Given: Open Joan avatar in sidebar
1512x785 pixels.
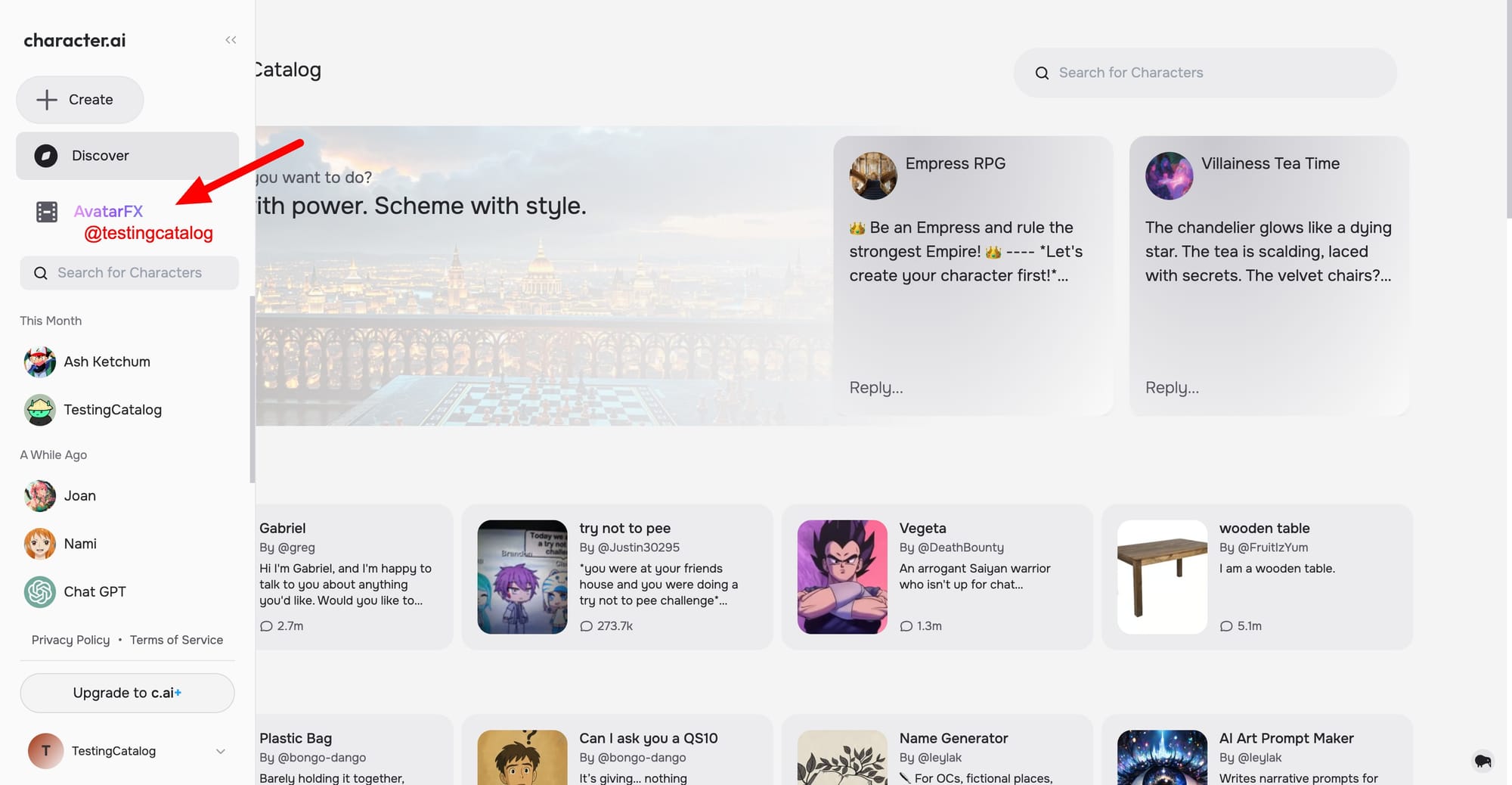Looking at the screenshot, I should (40, 496).
